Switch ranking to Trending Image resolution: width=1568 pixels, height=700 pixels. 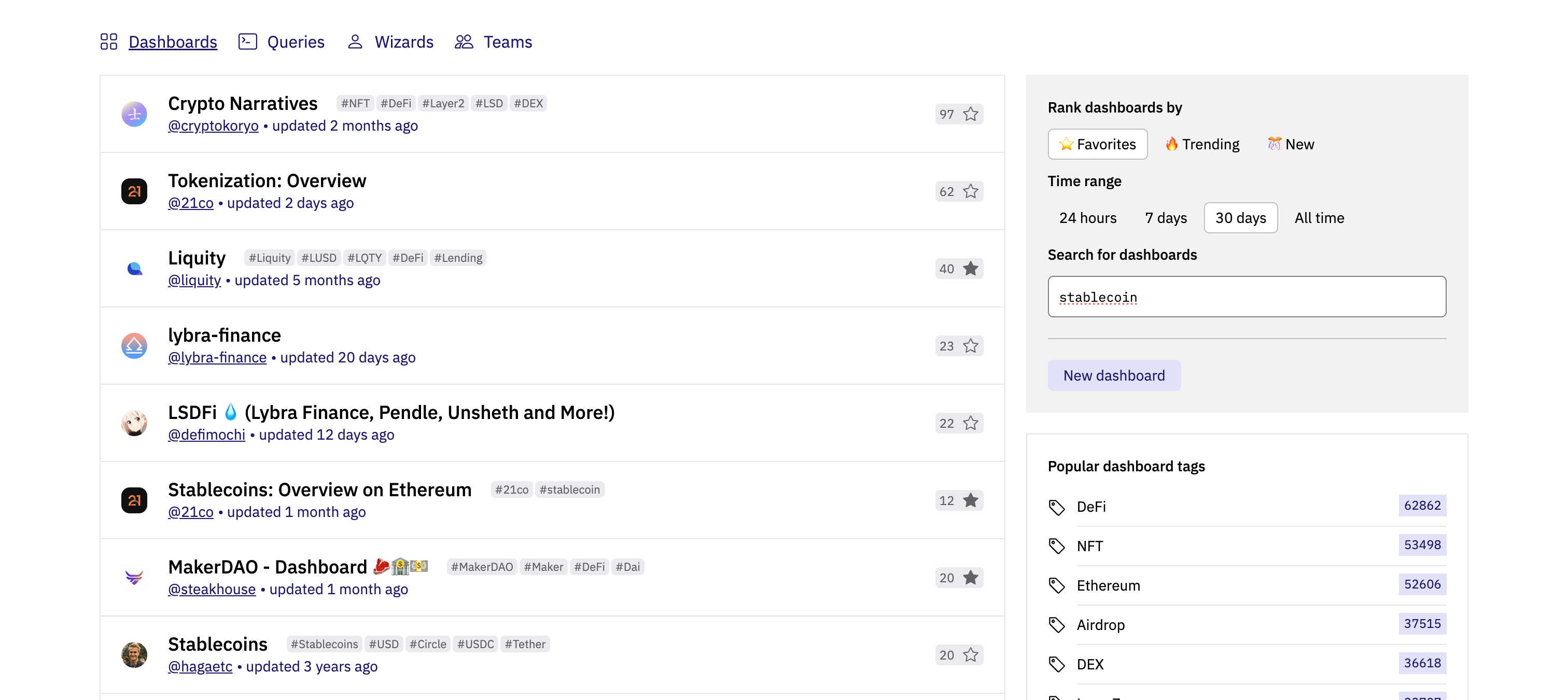(1201, 144)
